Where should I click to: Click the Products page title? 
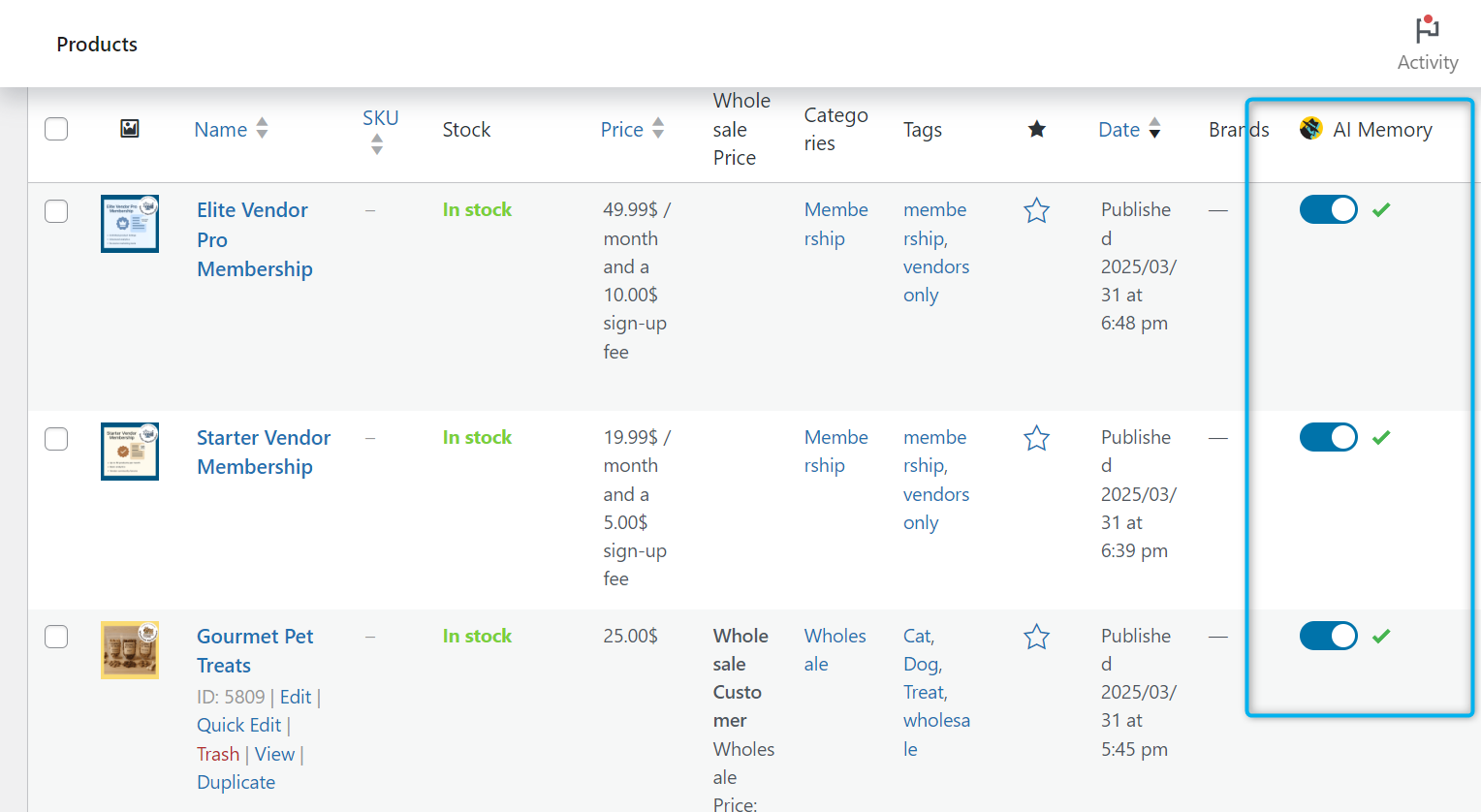click(x=97, y=44)
